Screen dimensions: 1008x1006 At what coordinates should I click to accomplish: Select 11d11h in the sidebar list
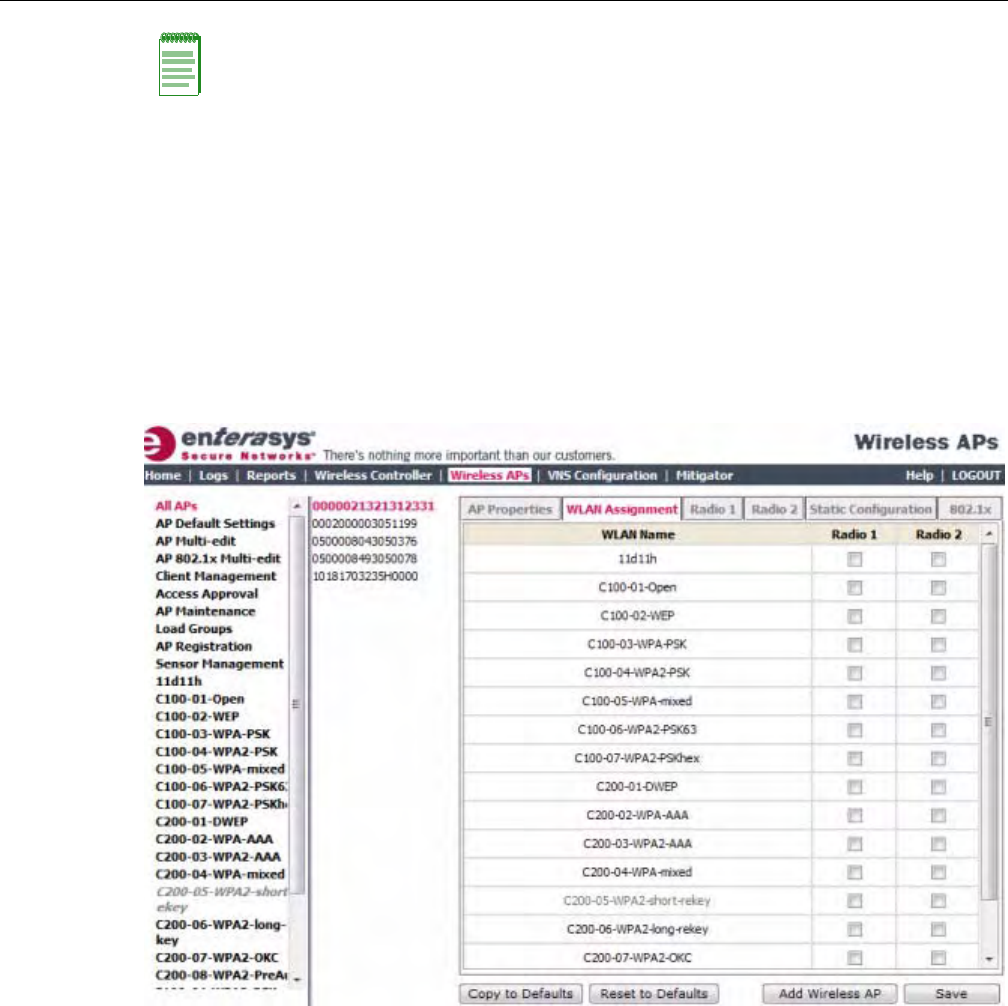pyautogui.click(x=178, y=681)
